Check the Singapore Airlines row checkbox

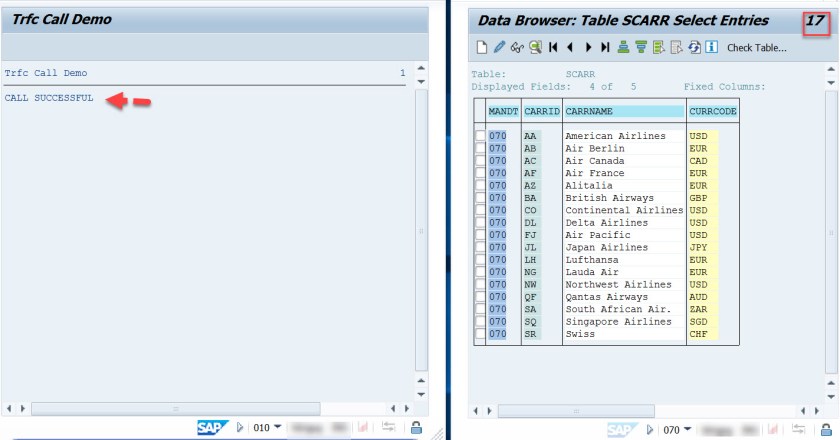tap(480, 322)
